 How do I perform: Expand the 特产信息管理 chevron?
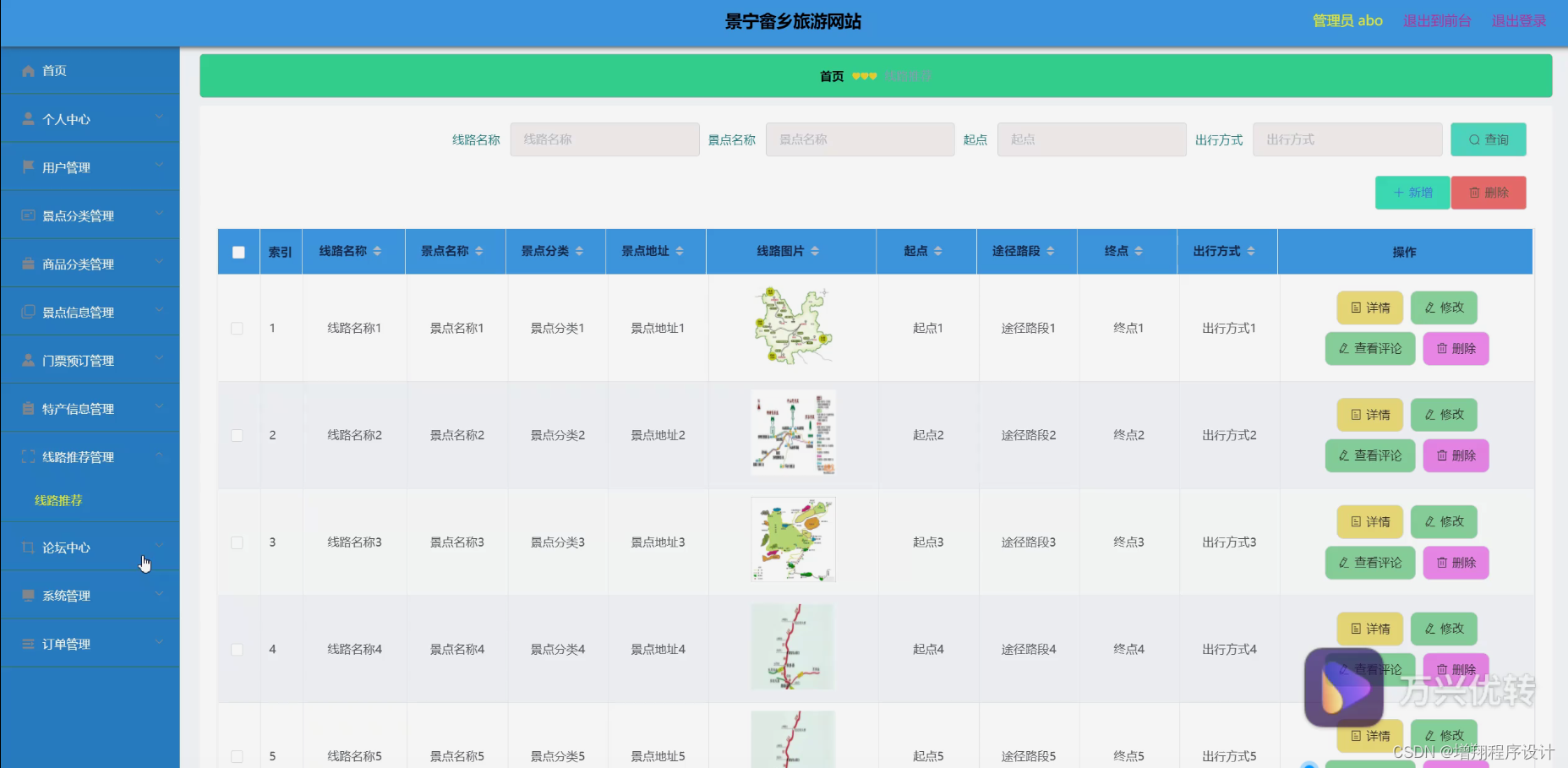(x=159, y=406)
